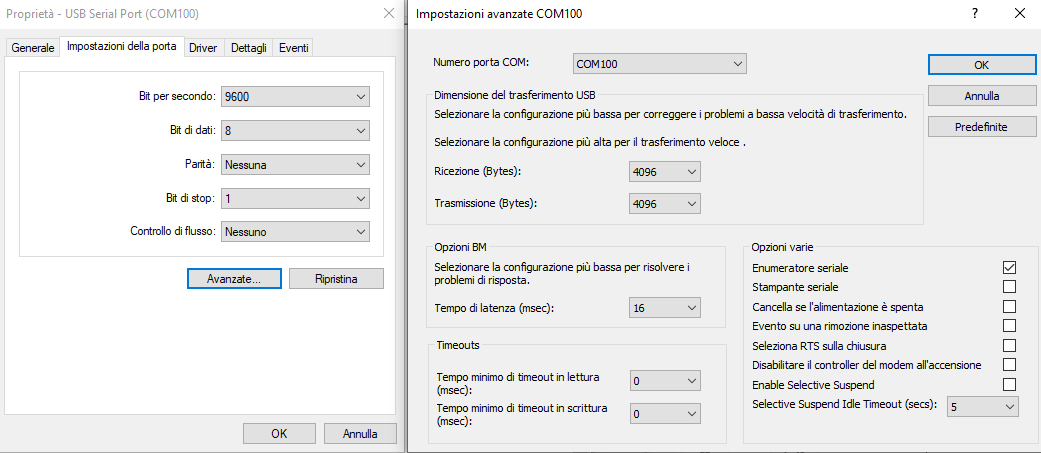This screenshot has width=1041, height=453.
Task: Enable the Stampante seriale checkbox
Action: click(x=1009, y=287)
